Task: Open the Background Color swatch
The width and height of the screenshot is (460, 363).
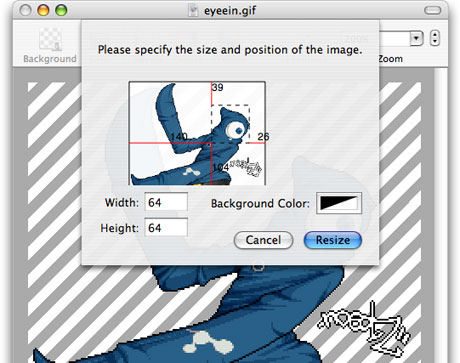Action: coord(339,203)
